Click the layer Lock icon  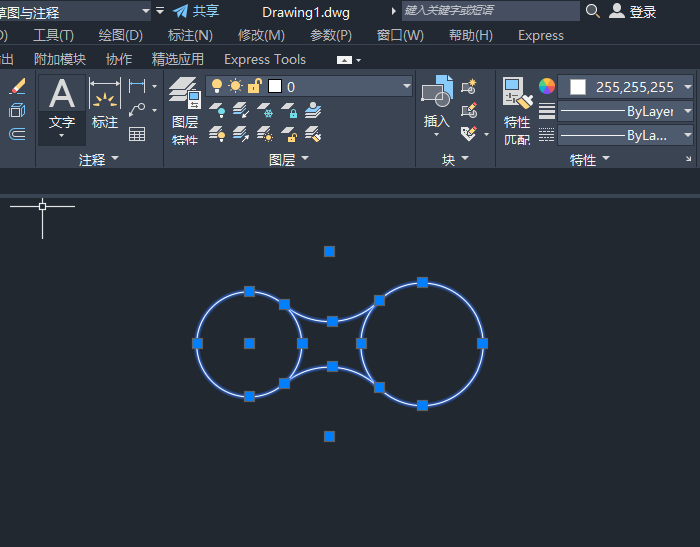point(289,110)
